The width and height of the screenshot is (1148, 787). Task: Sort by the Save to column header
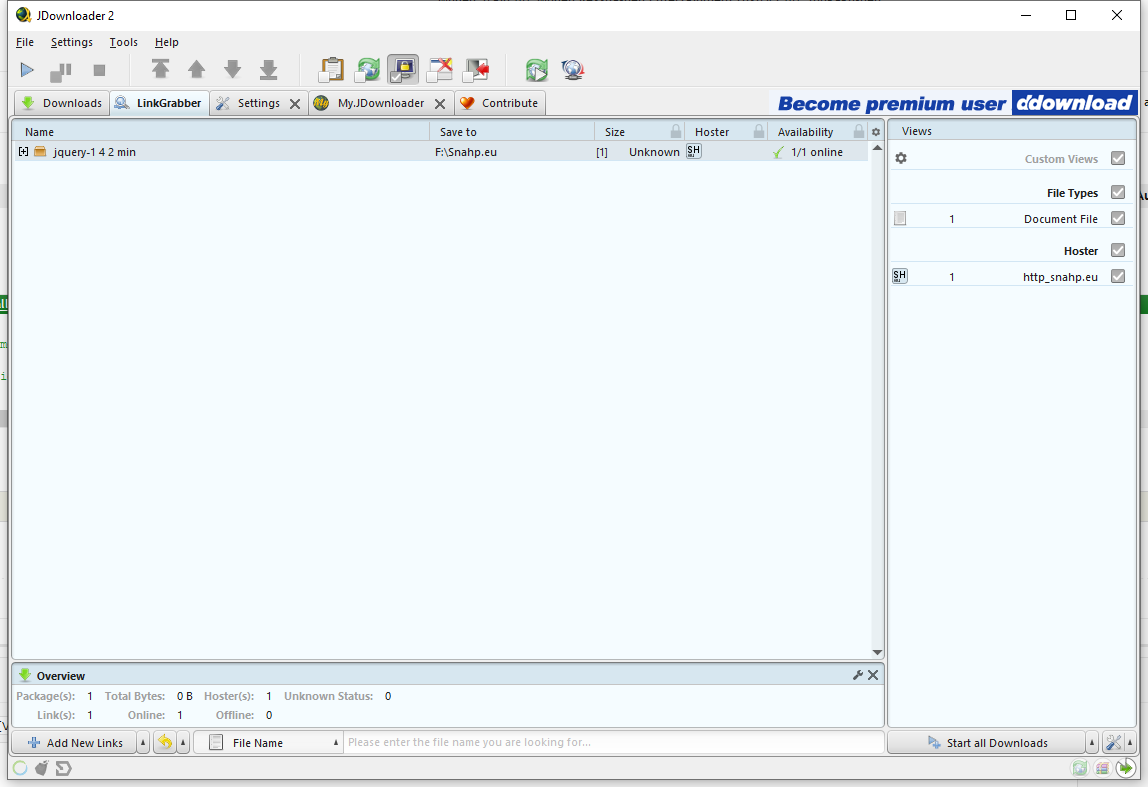click(512, 132)
